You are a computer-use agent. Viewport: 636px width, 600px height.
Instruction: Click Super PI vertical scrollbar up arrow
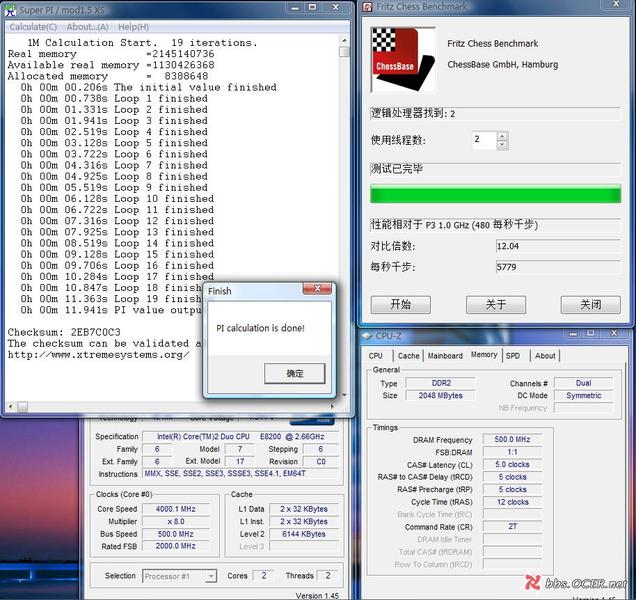[x=344, y=41]
